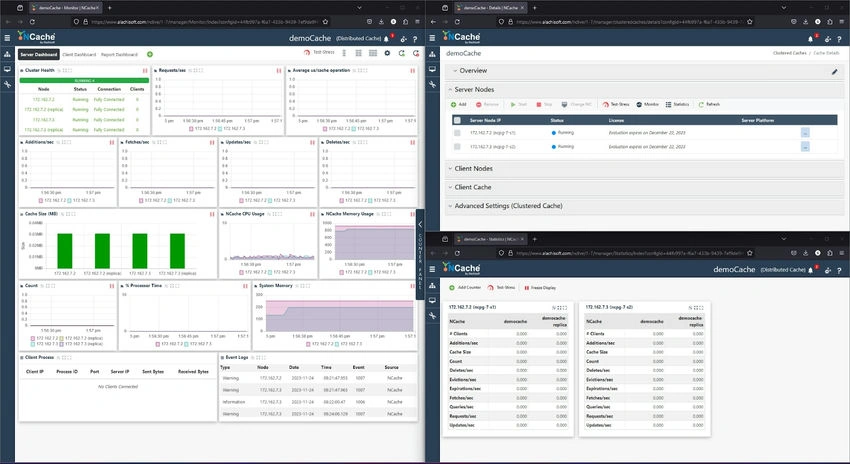Open Clustered Caches breadcrumb link
This screenshot has height=464, width=850.
[x=789, y=53]
